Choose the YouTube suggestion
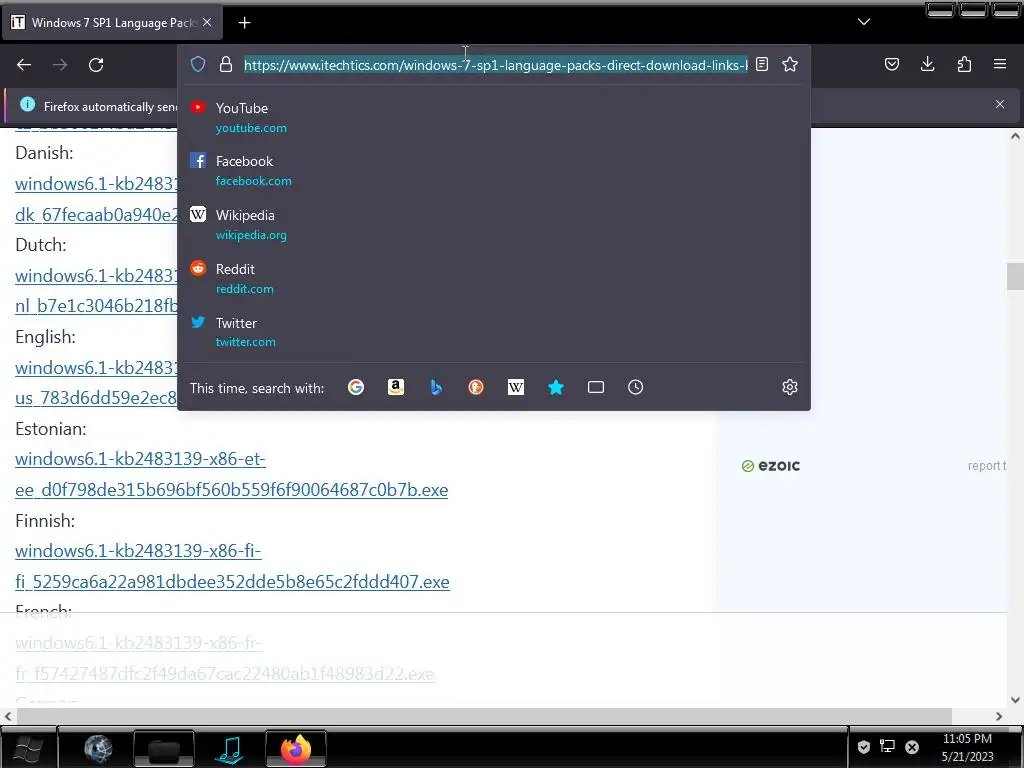Viewport: 1024px width, 768px height. point(494,117)
